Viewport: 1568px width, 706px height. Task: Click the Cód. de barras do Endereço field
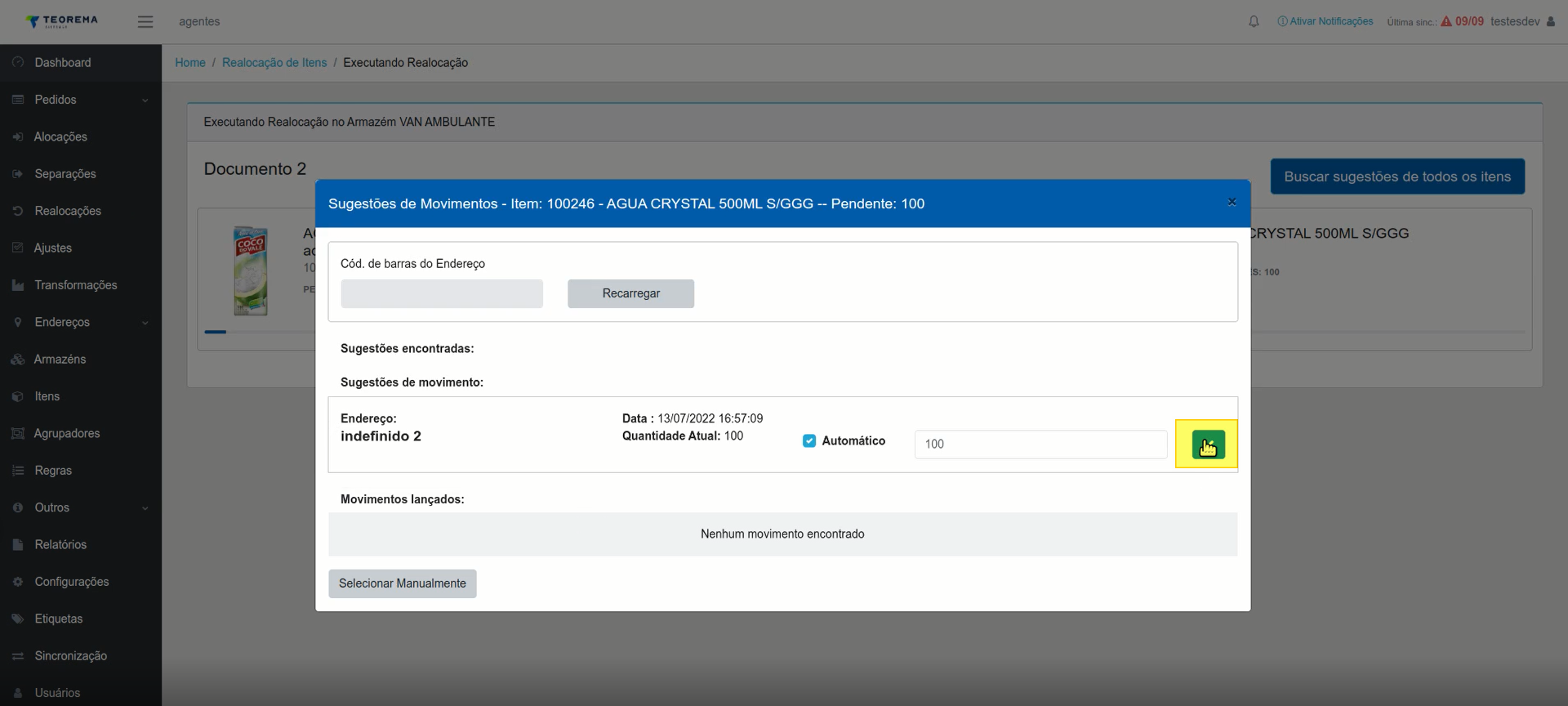coord(442,293)
